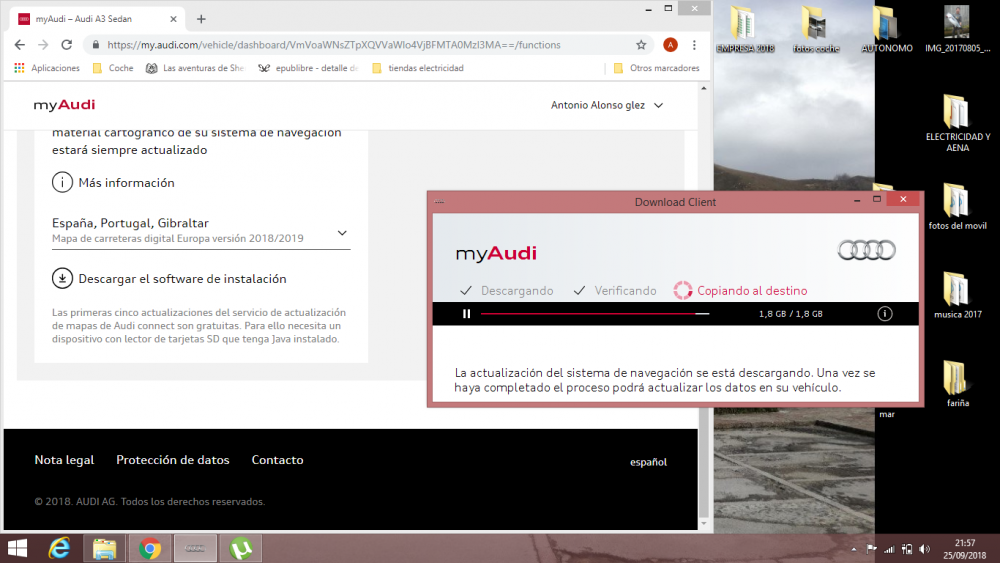Open Otros marcadores folder
Image resolution: width=1000 pixels, height=563 pixels.
[656, 68]
